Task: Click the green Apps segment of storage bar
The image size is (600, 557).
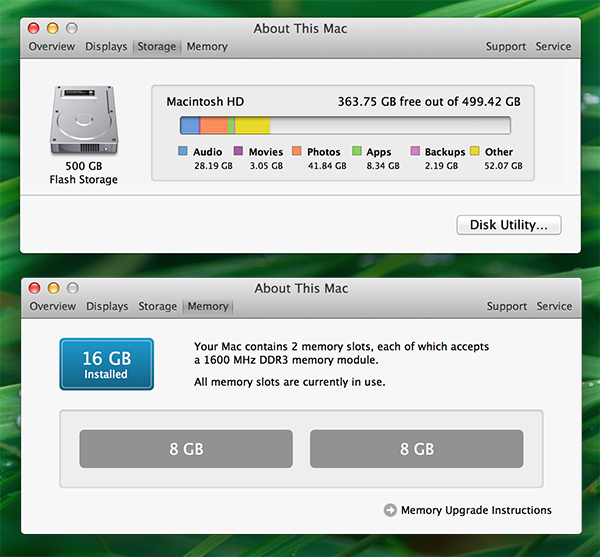Action: pyautogui.click(x=231, y=125)
